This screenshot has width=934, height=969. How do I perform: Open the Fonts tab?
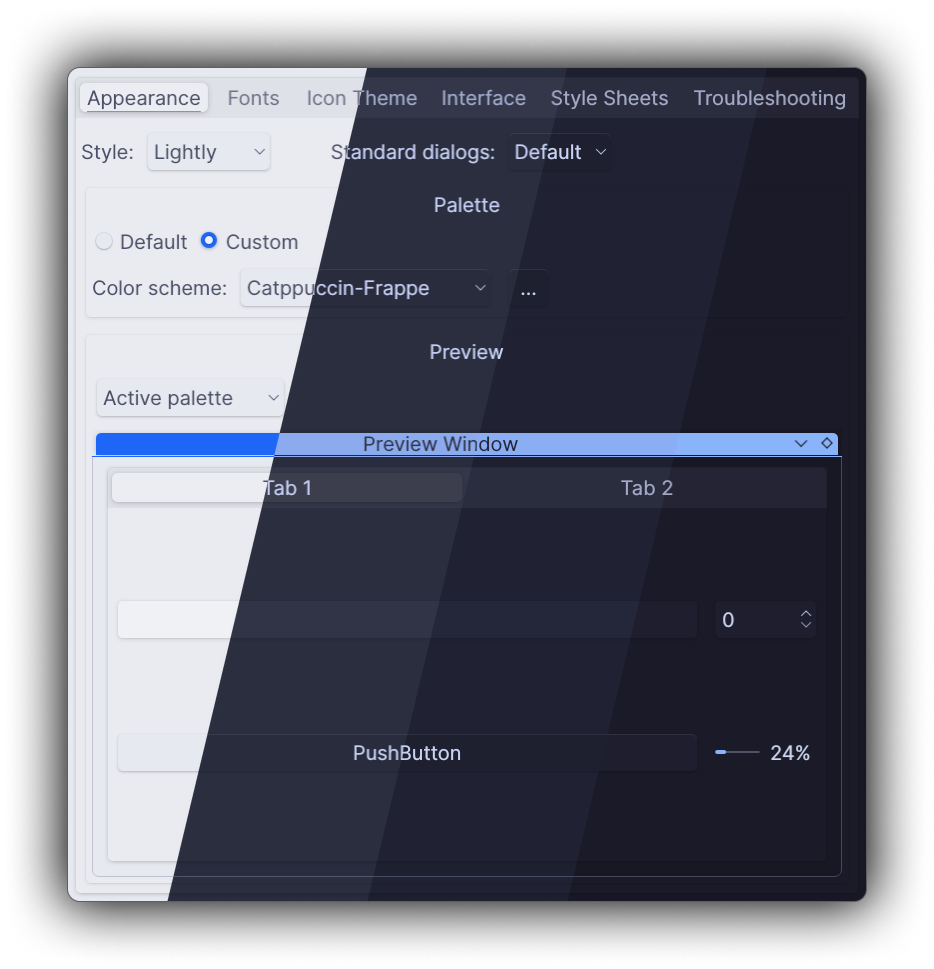point(253,98)
